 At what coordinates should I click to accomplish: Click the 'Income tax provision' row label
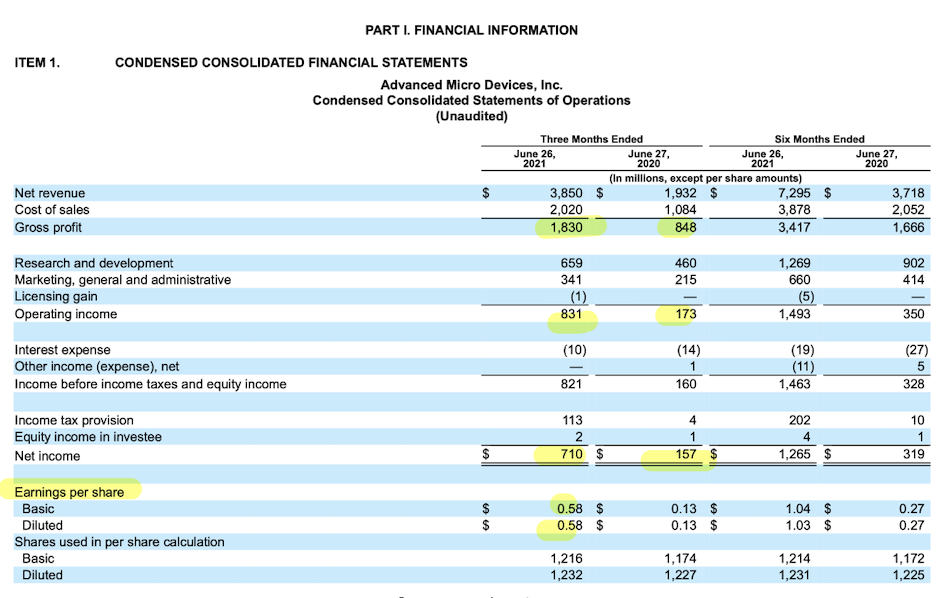(74, 420)
